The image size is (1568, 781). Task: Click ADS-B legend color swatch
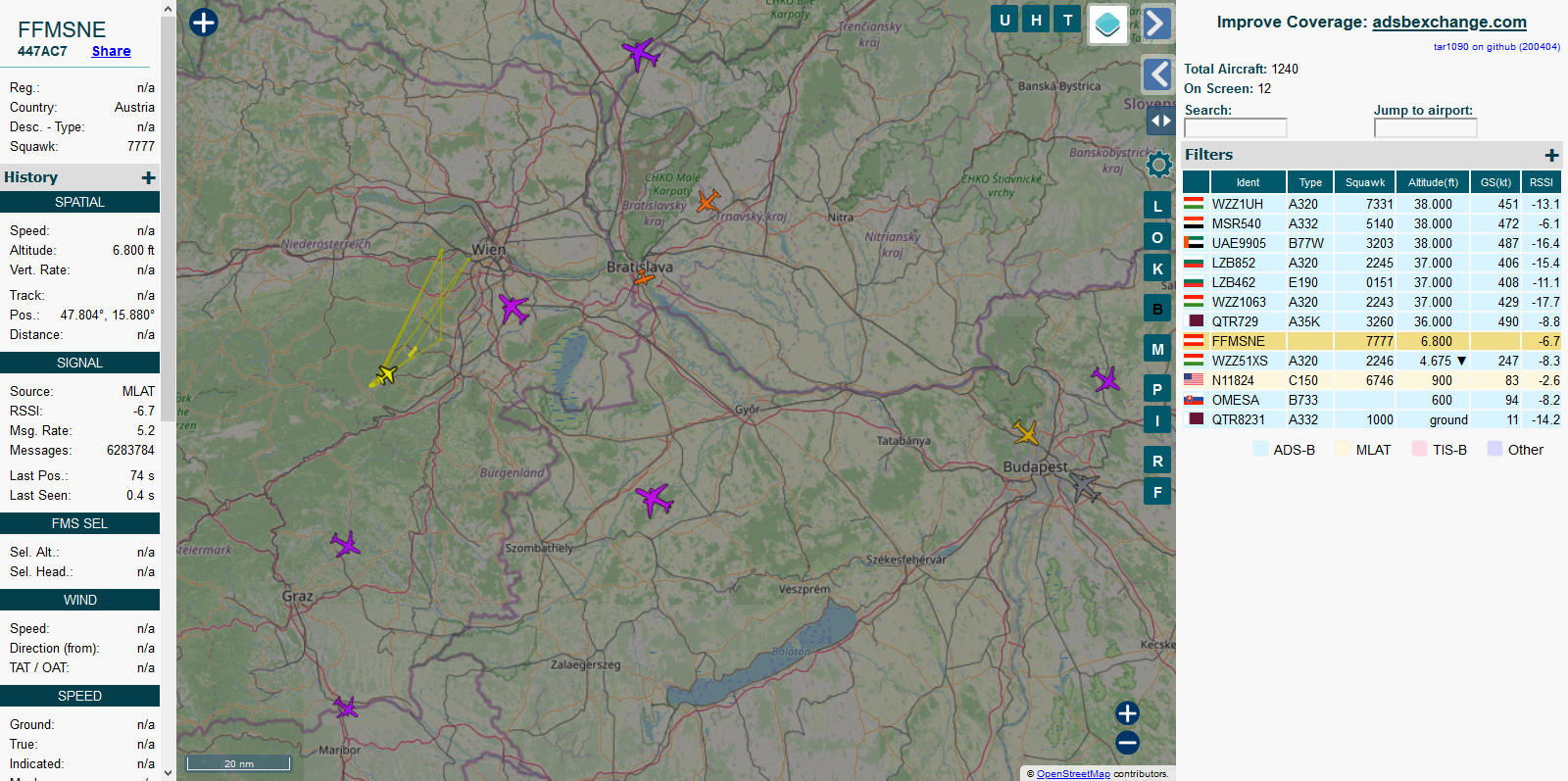[1260, 449]
